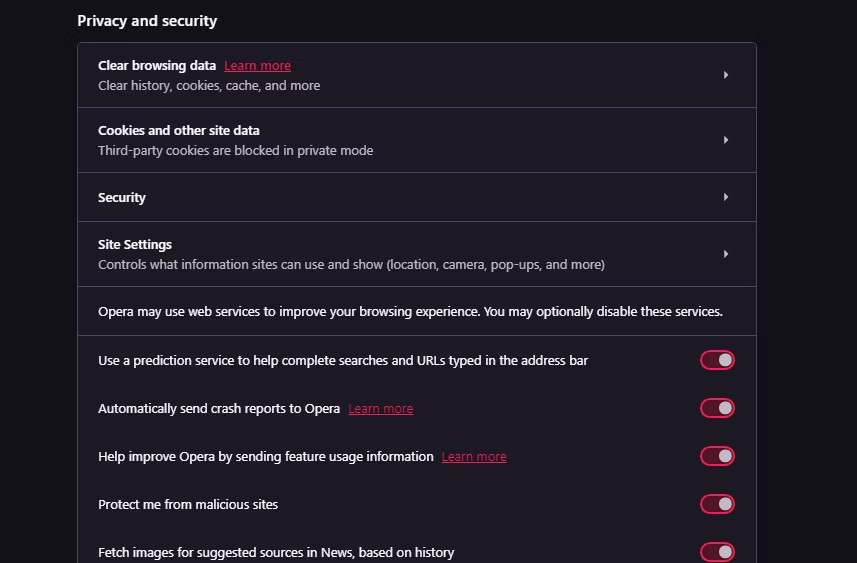This screenshot has height=563, width=857.
Task: Toggle sending feature usage information
Action: 717,456
